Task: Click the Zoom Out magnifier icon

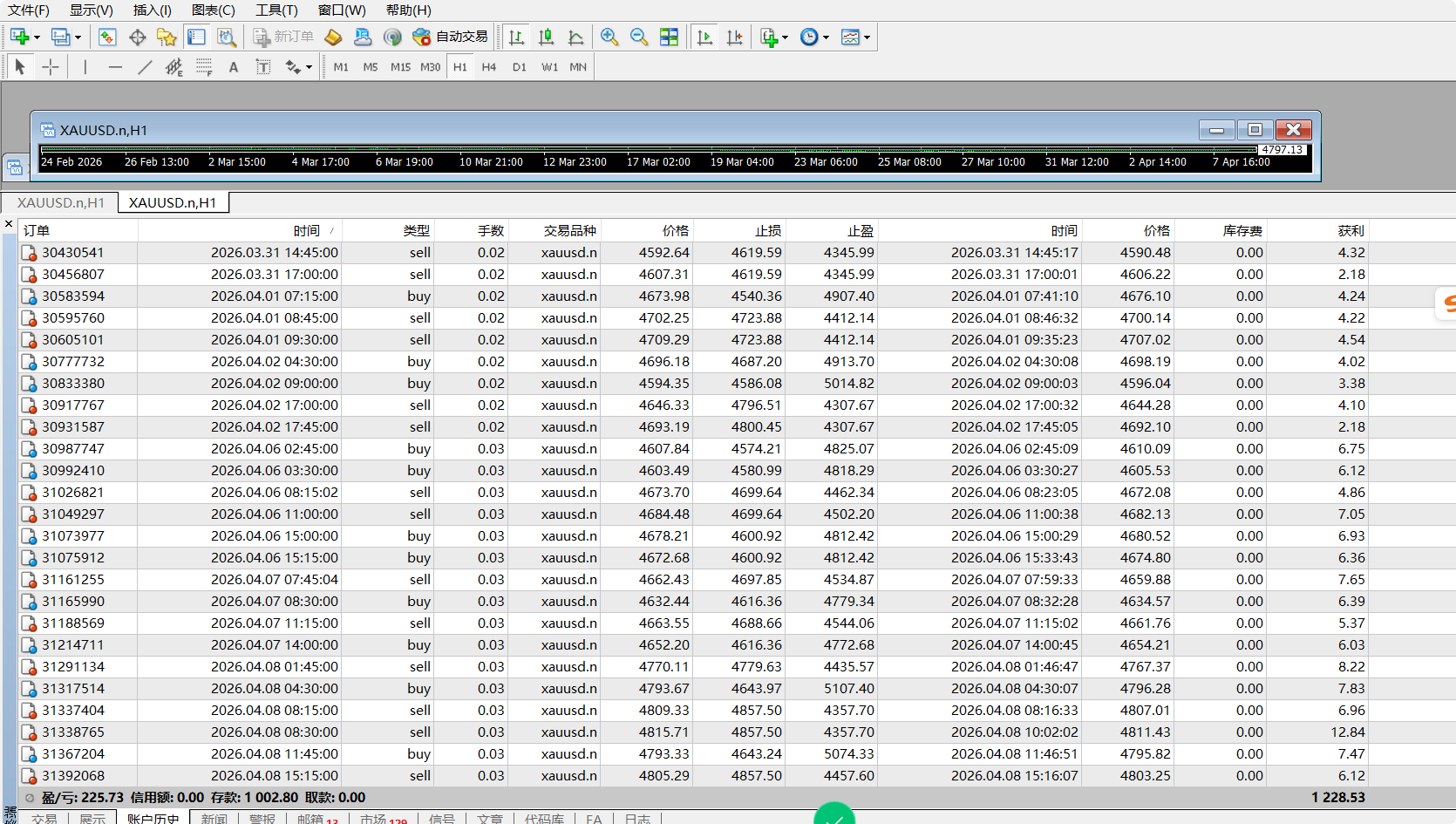Action: (639, 37)
